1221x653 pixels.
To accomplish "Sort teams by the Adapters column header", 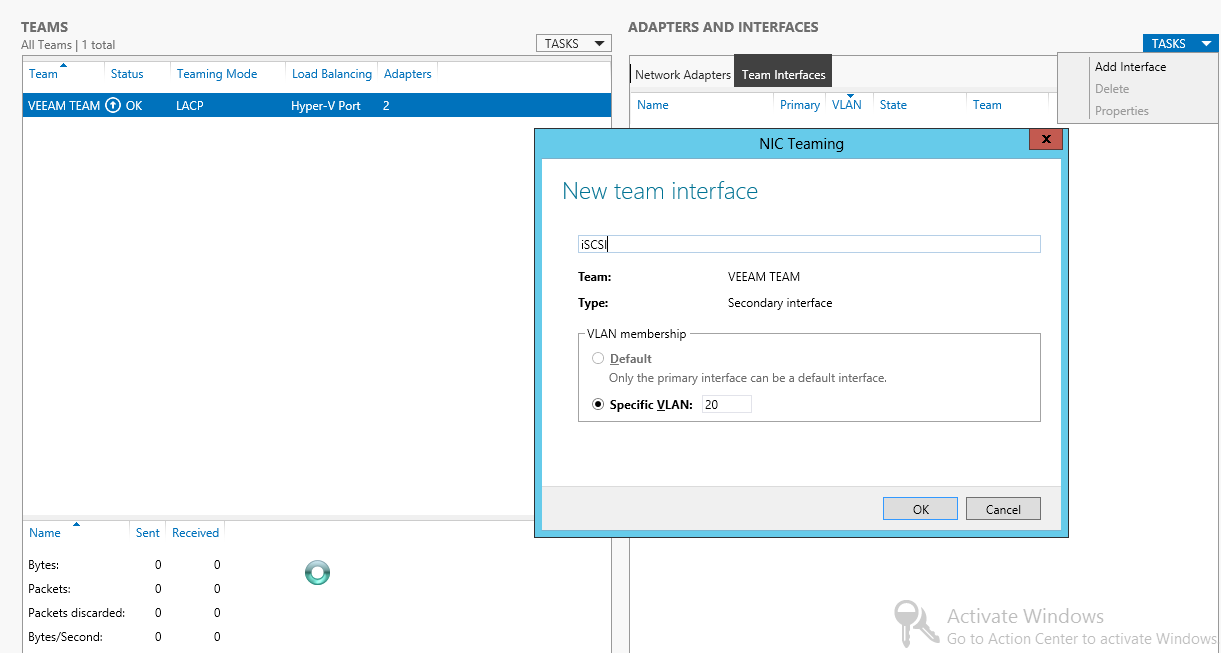I will pos(408,74).
